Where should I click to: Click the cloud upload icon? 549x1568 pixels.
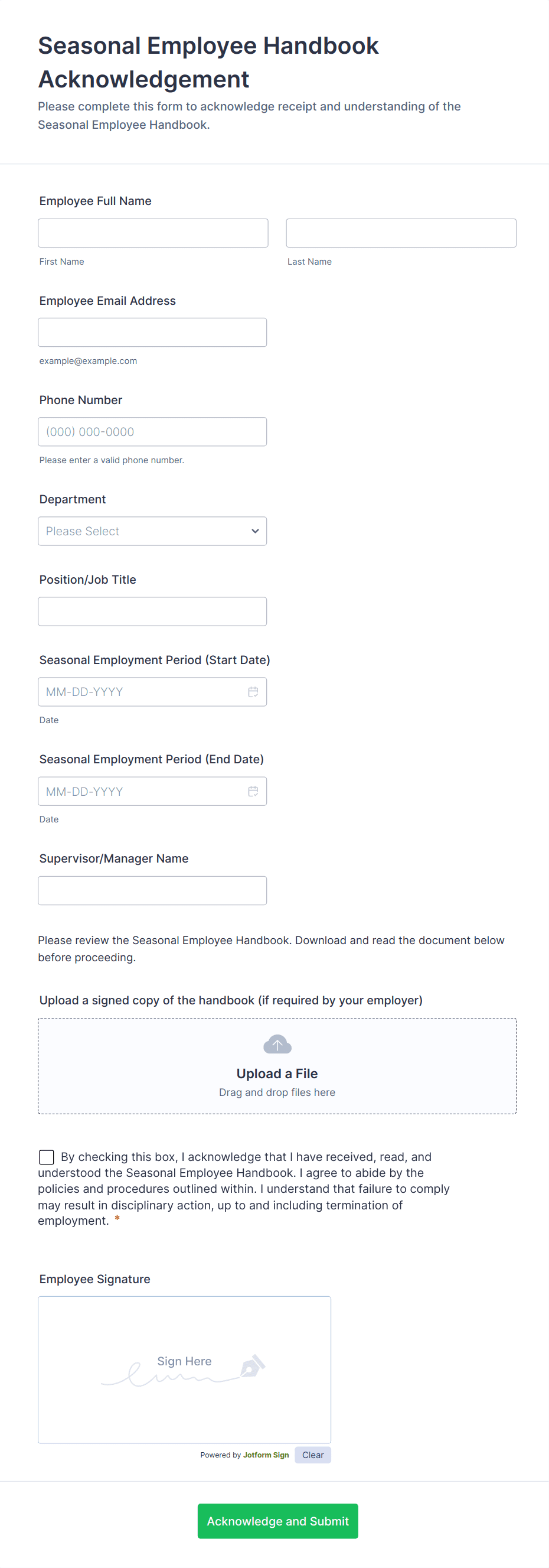pyautogui.click(x=277, y=1044)
